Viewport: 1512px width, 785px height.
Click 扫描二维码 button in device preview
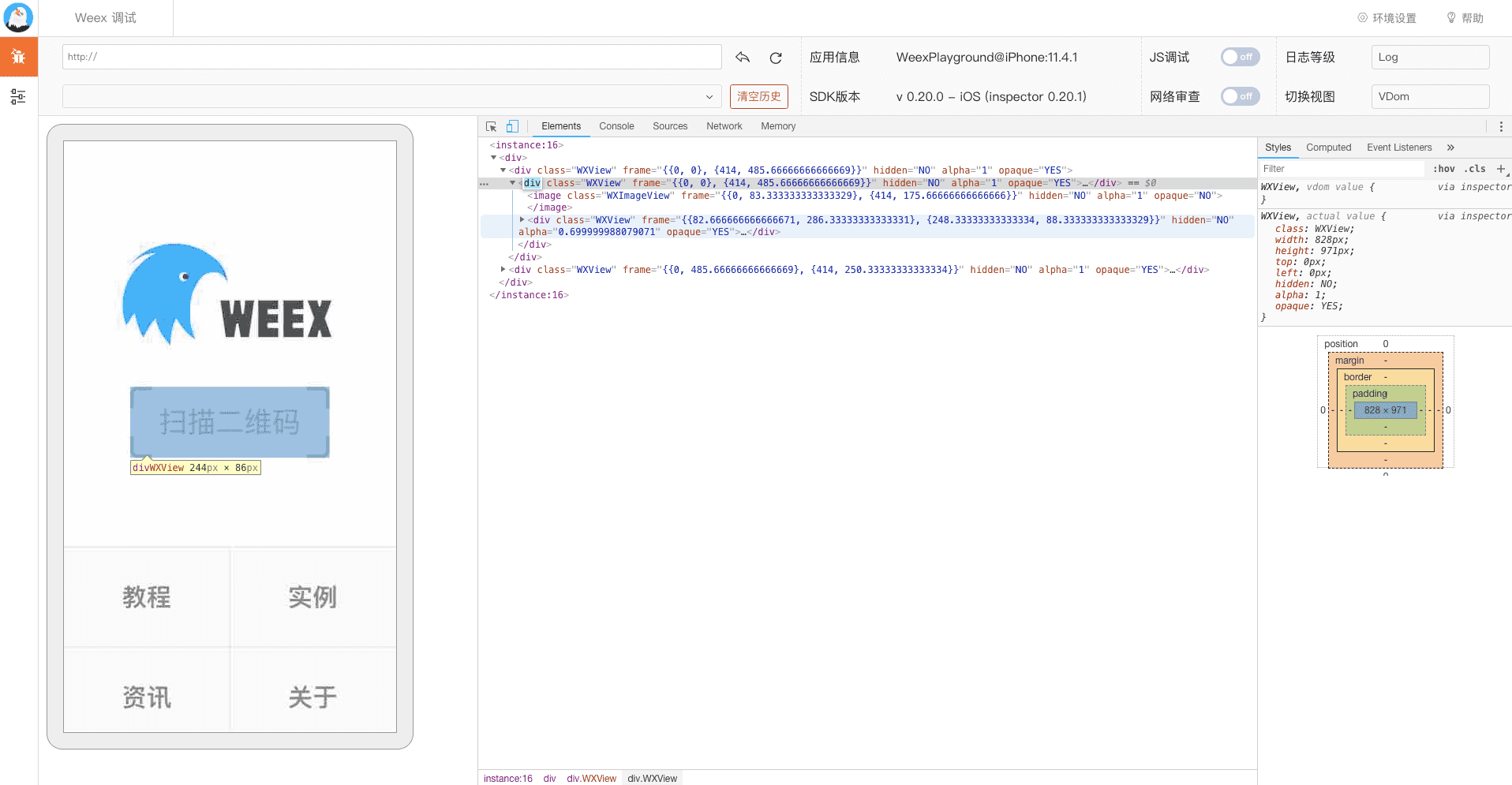(x=230, y=422)
